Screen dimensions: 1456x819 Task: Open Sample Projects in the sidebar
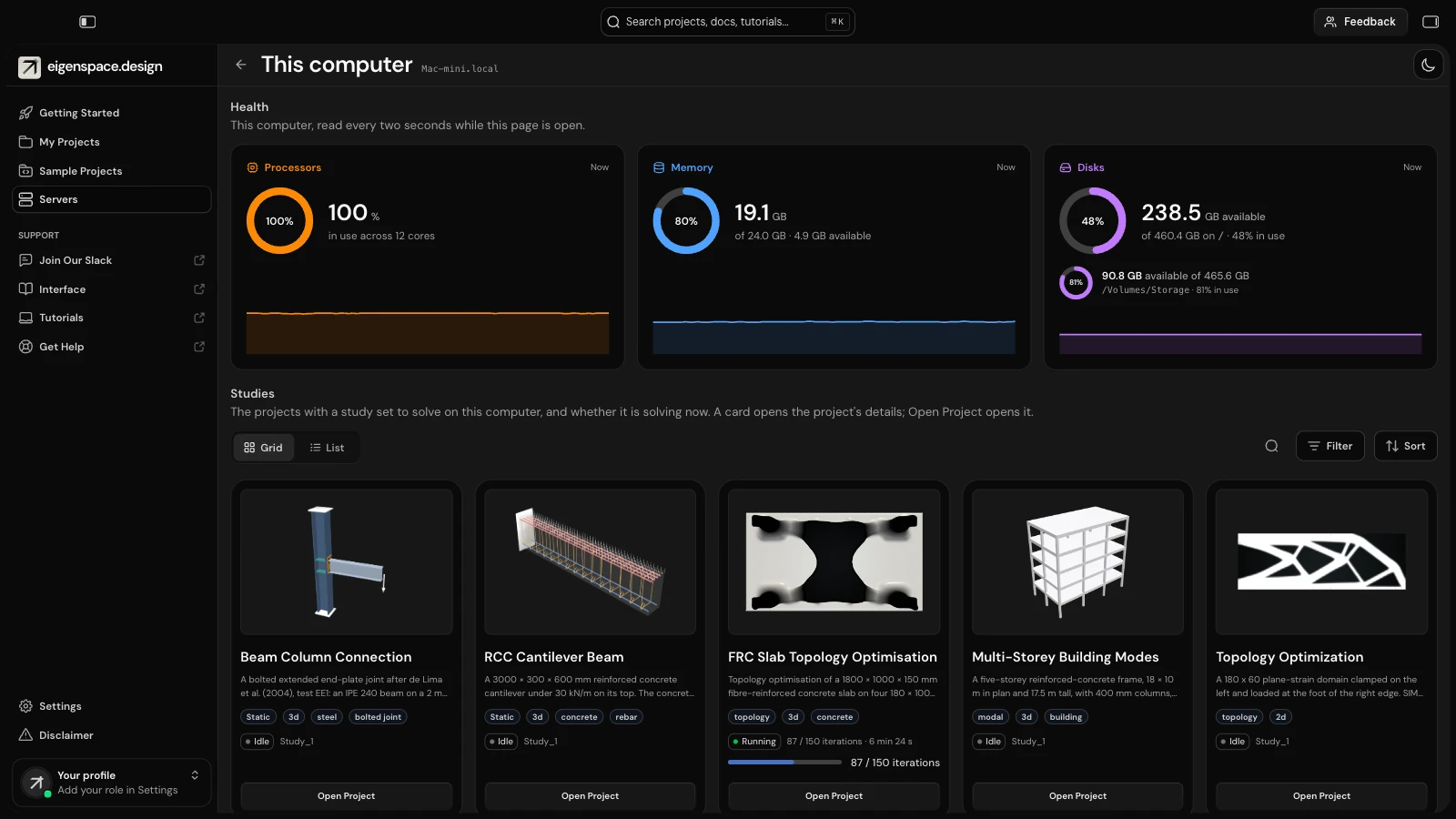111,171
